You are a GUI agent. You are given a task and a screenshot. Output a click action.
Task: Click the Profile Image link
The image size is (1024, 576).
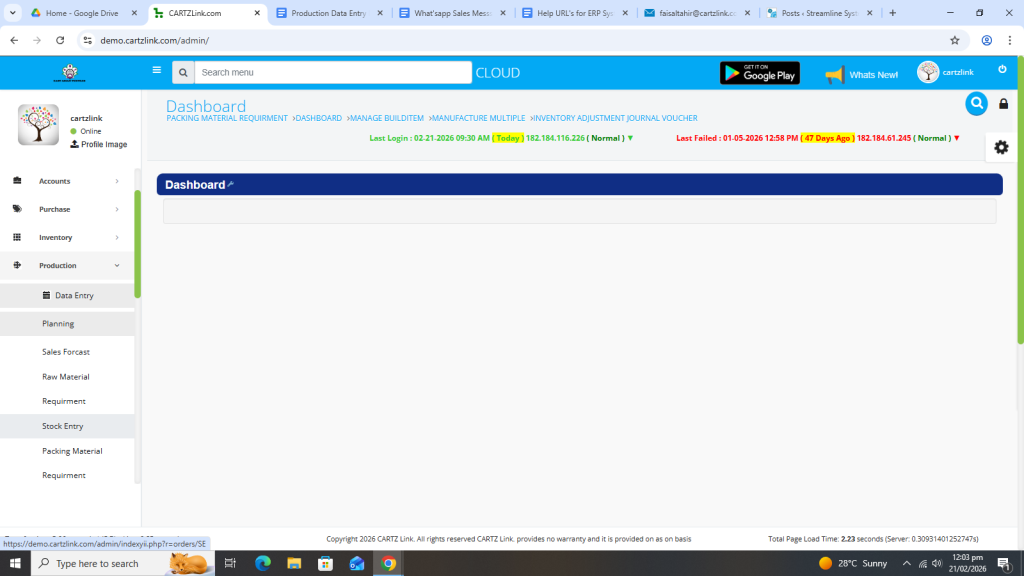(103, 144)
